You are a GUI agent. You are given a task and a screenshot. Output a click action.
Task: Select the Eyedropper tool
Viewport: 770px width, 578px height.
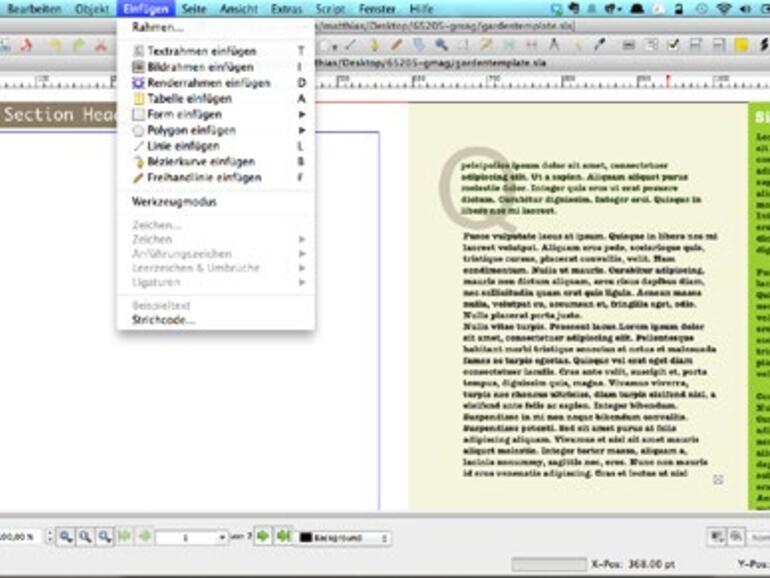tap(599, 45)
